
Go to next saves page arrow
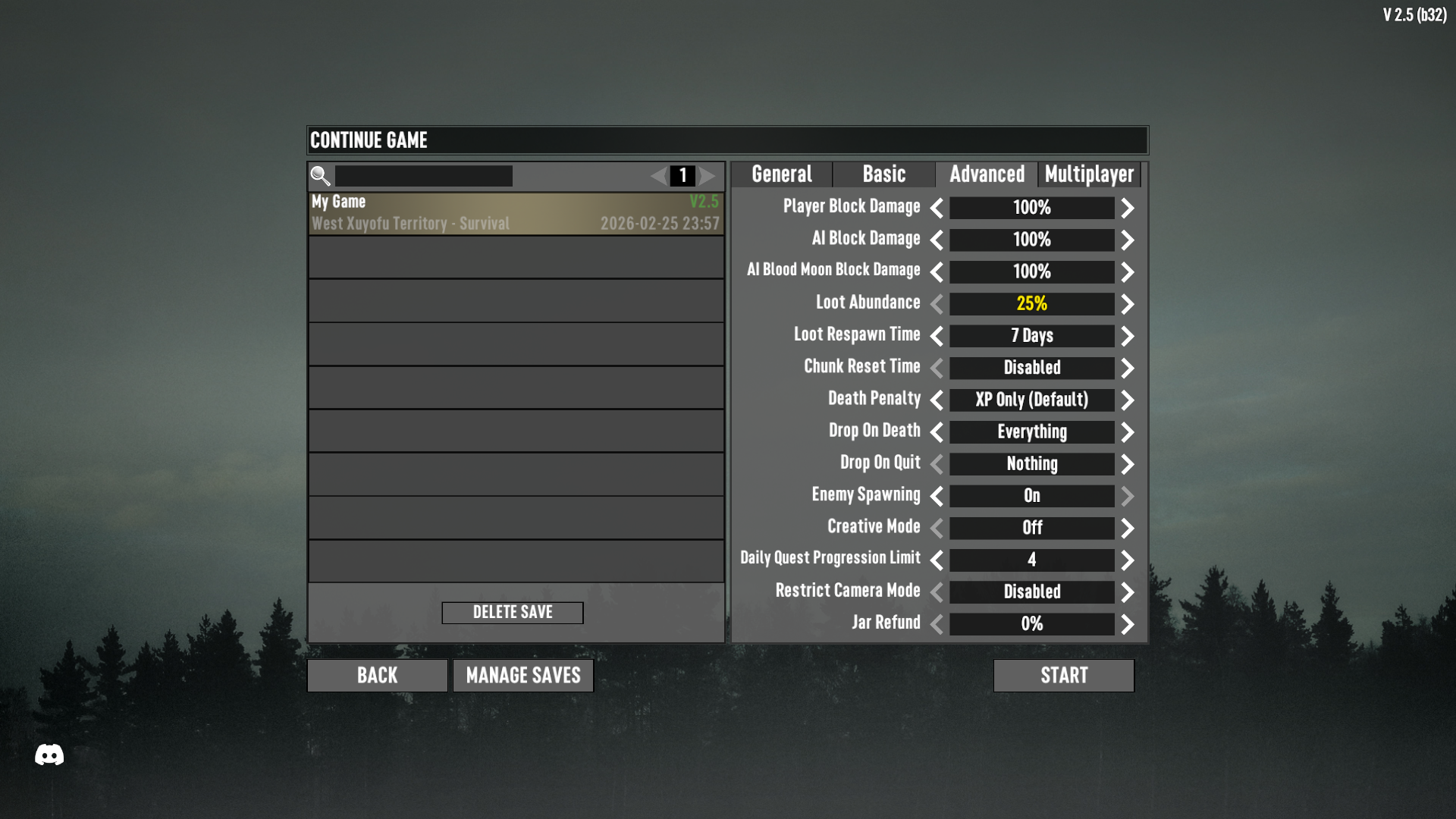coord(708,176)
